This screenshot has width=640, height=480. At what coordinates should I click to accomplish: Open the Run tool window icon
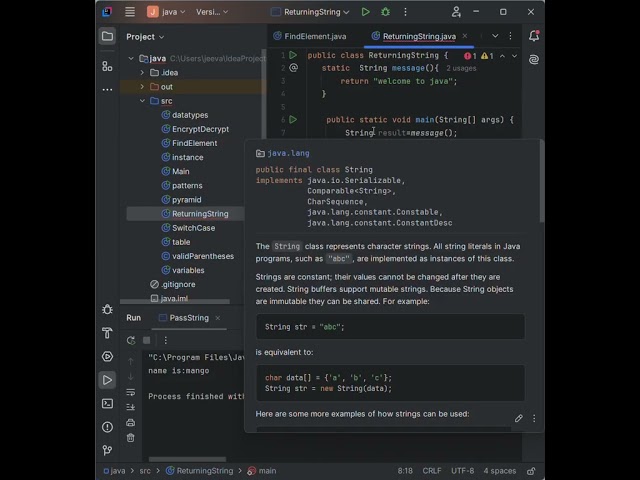point(107,380)
